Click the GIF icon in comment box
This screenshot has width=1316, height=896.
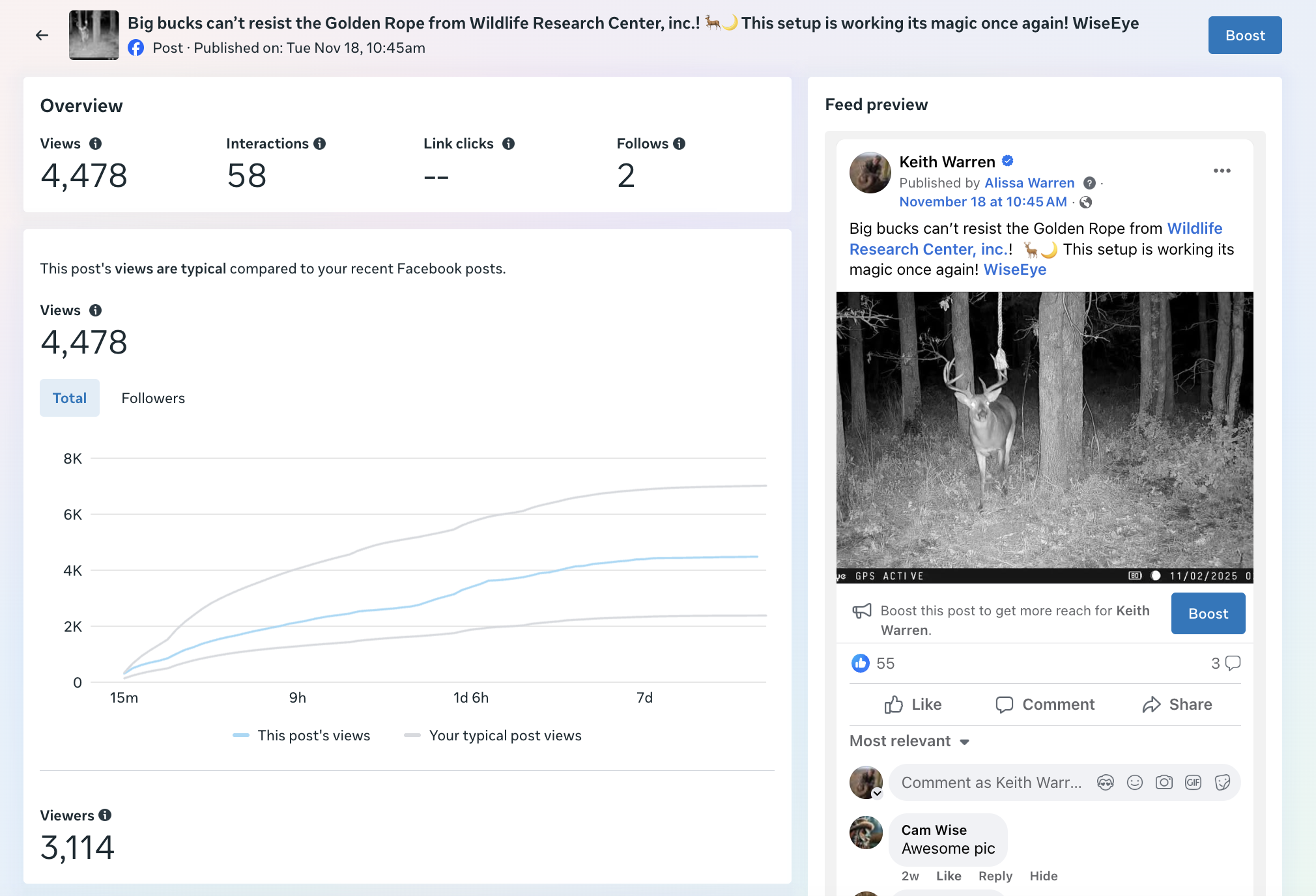click(1193, 783)
